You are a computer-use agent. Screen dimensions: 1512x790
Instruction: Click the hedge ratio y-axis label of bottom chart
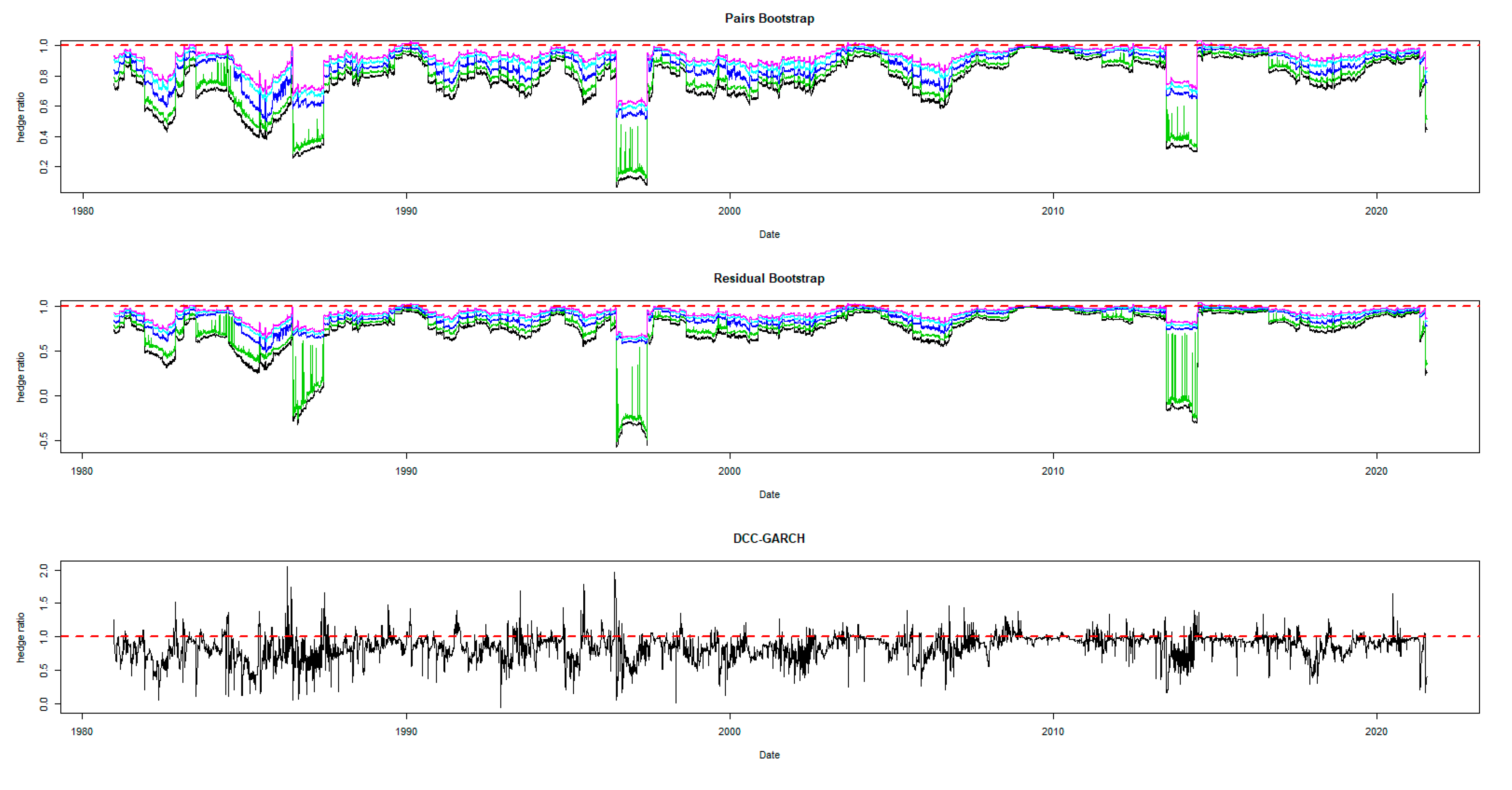tap(21, 637)
